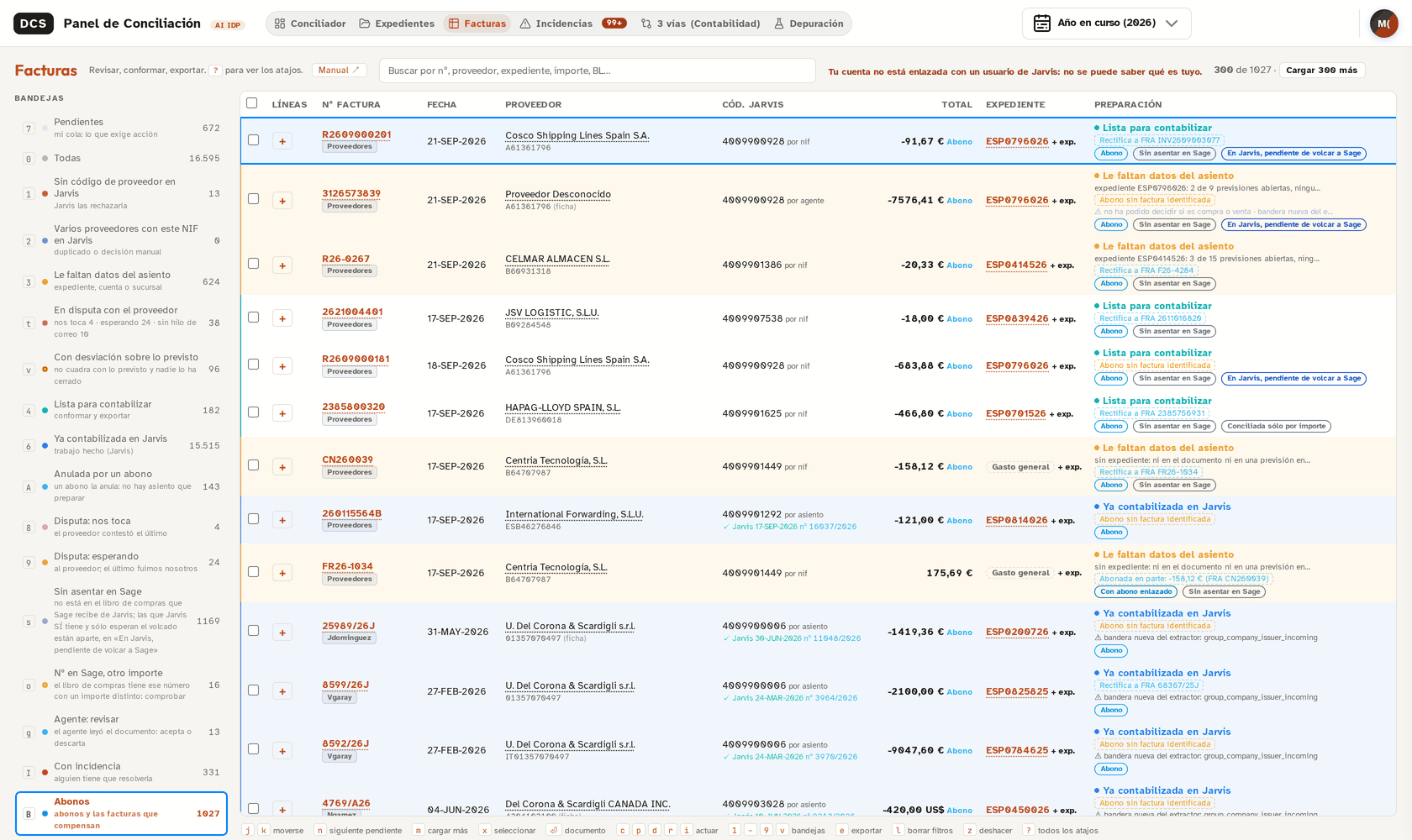Viewport: 1412px width, 840px height.
Task: Expand lines of invoice R2609000201
Action: point(282,141)
